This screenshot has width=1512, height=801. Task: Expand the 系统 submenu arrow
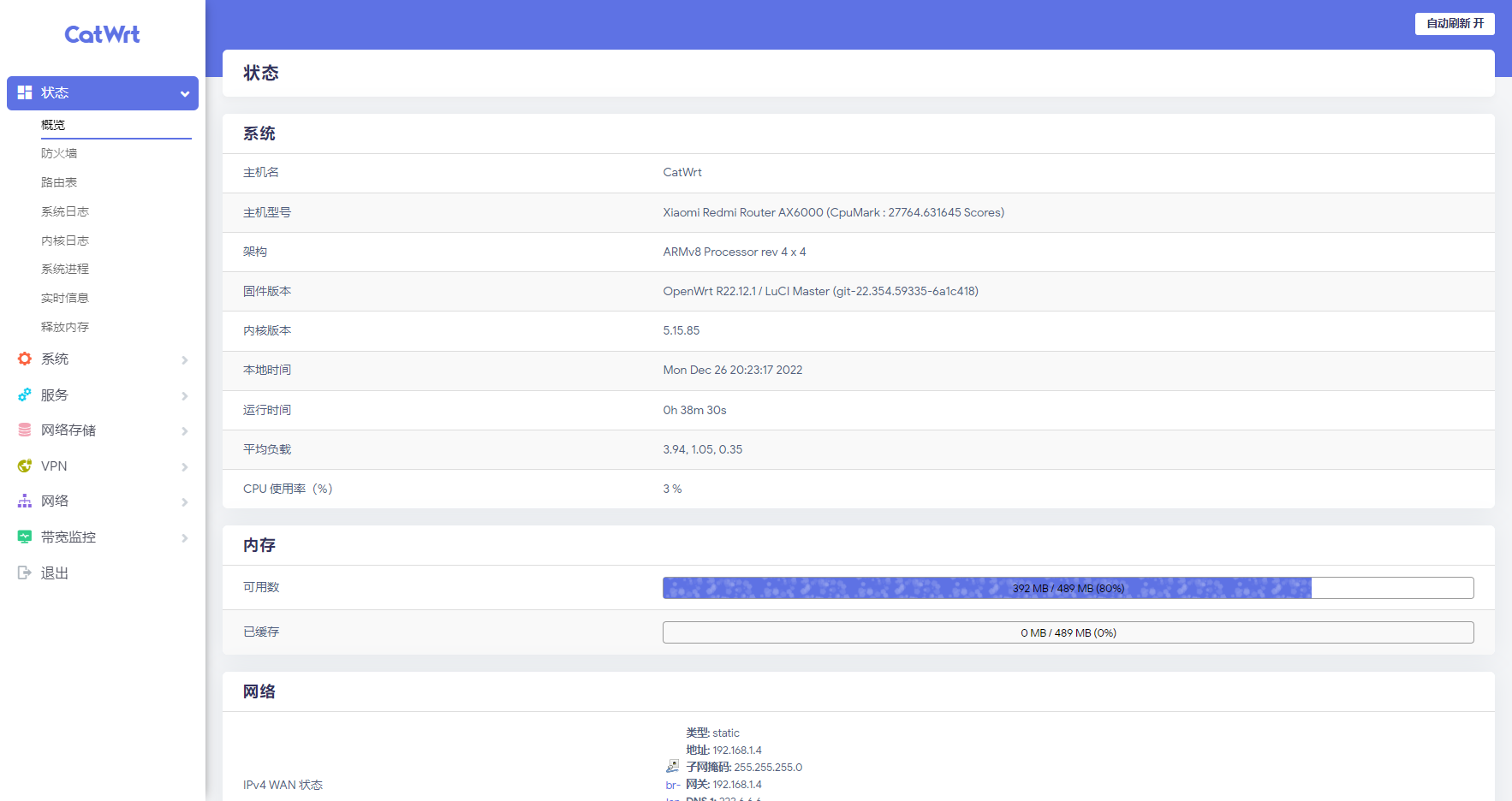coord(184,359)
